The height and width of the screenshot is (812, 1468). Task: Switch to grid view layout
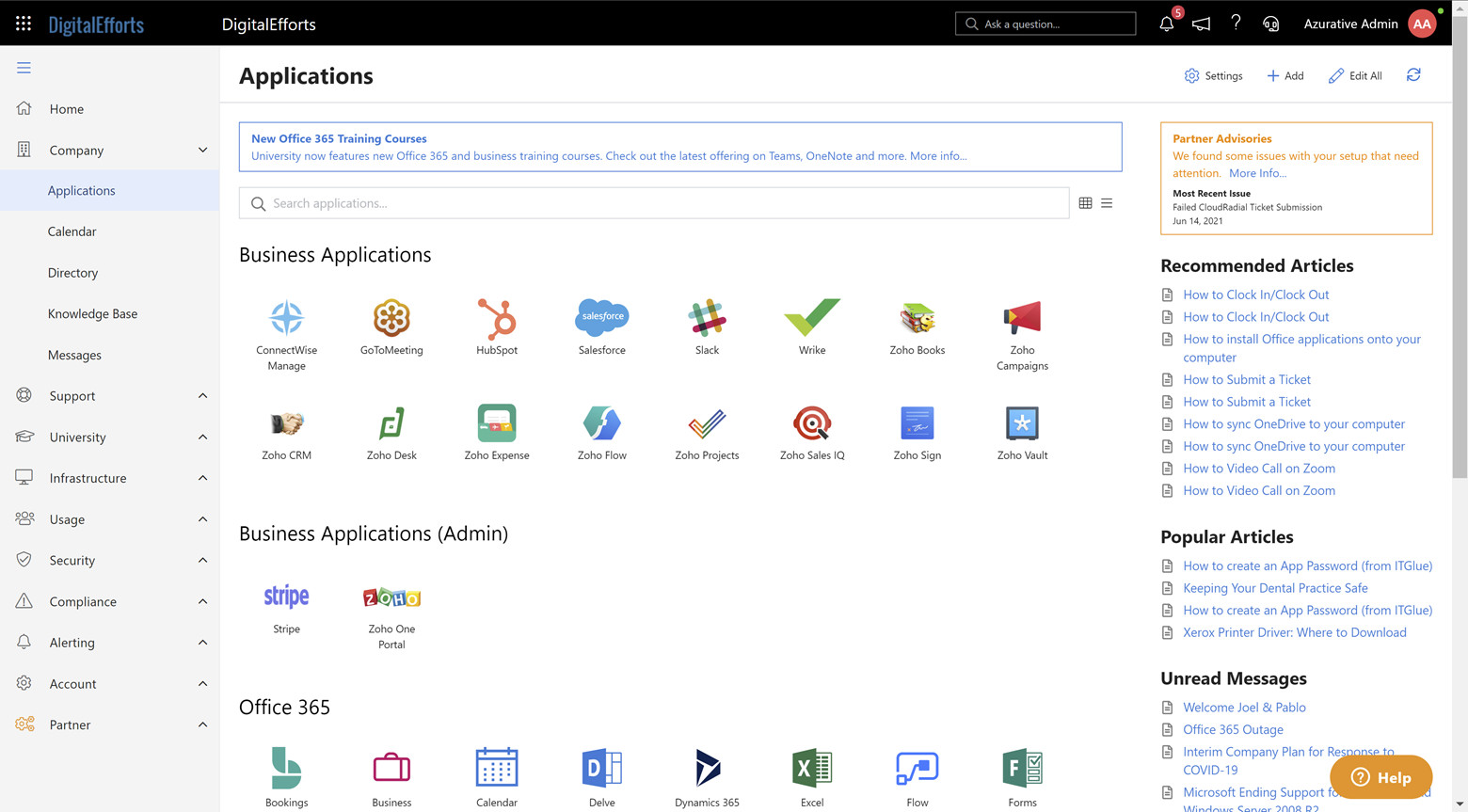tap(1085, 203)
